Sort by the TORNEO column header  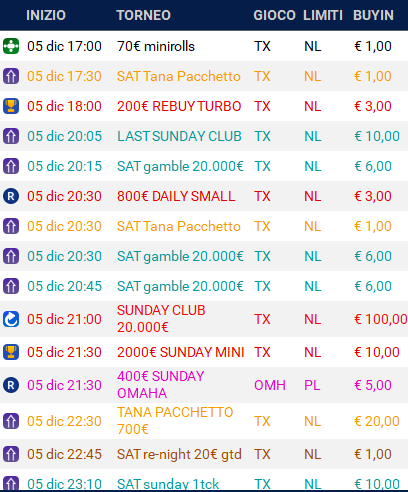click(x=144, y=15)
